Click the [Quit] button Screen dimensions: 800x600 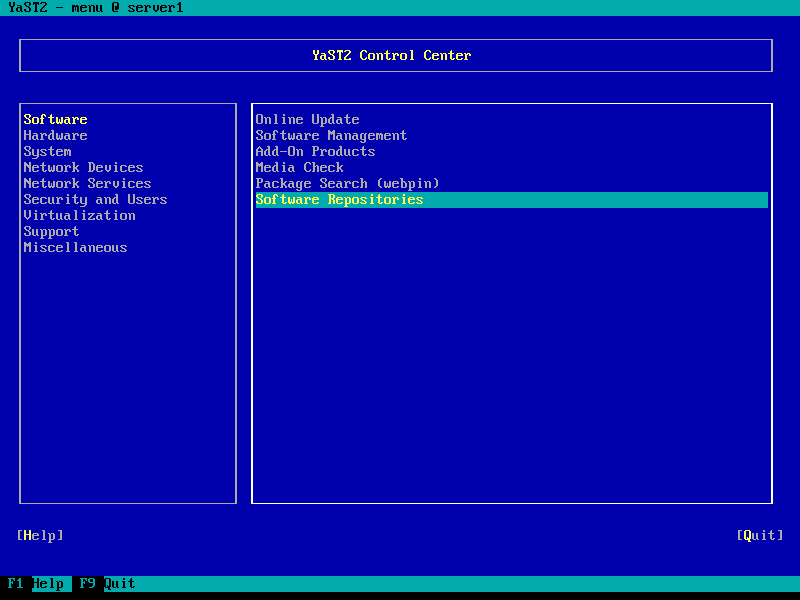(760, 535)
